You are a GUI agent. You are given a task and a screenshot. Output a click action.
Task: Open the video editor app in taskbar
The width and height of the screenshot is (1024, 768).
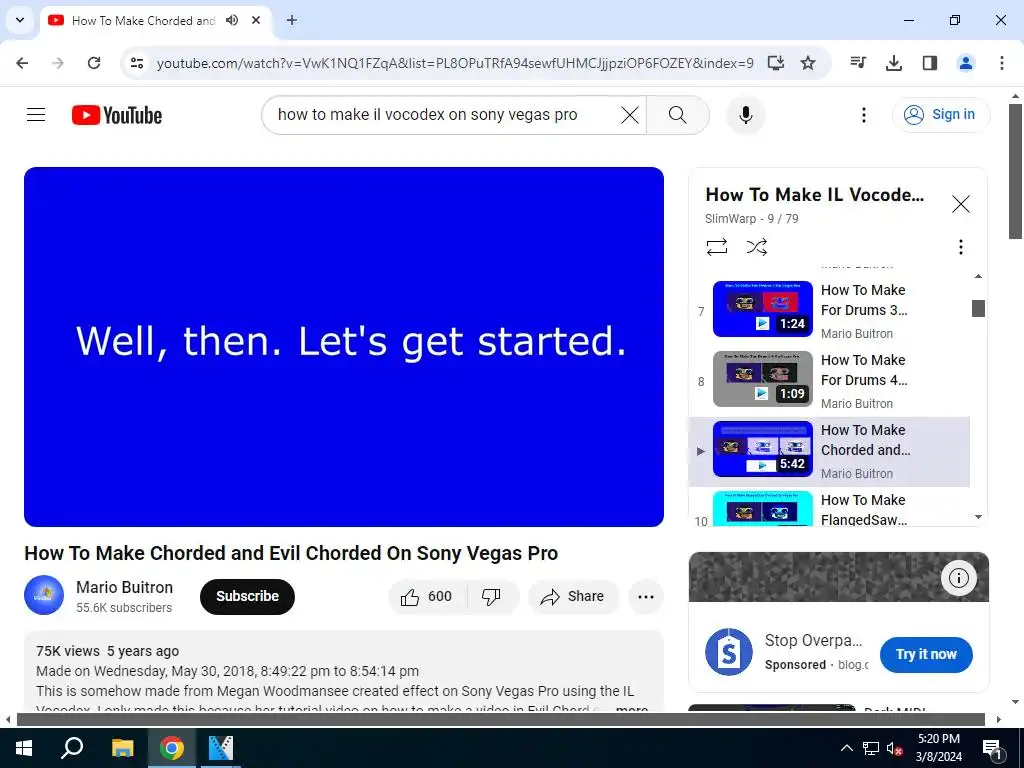point(221,748)
